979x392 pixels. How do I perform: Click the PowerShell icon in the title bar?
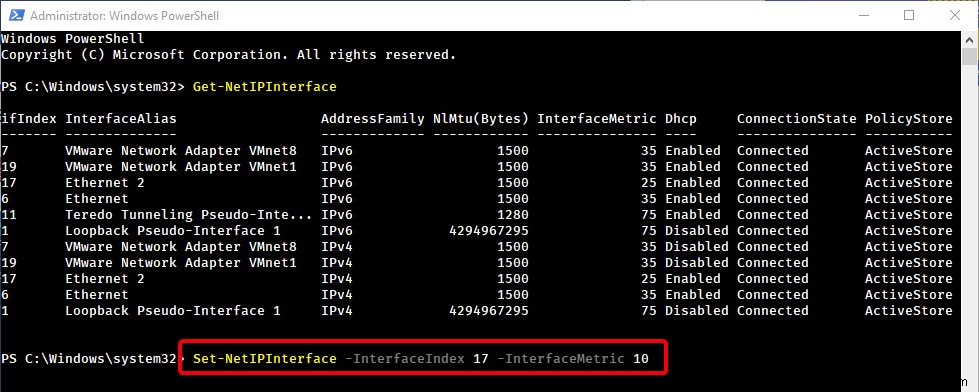[x=16, y=15]
